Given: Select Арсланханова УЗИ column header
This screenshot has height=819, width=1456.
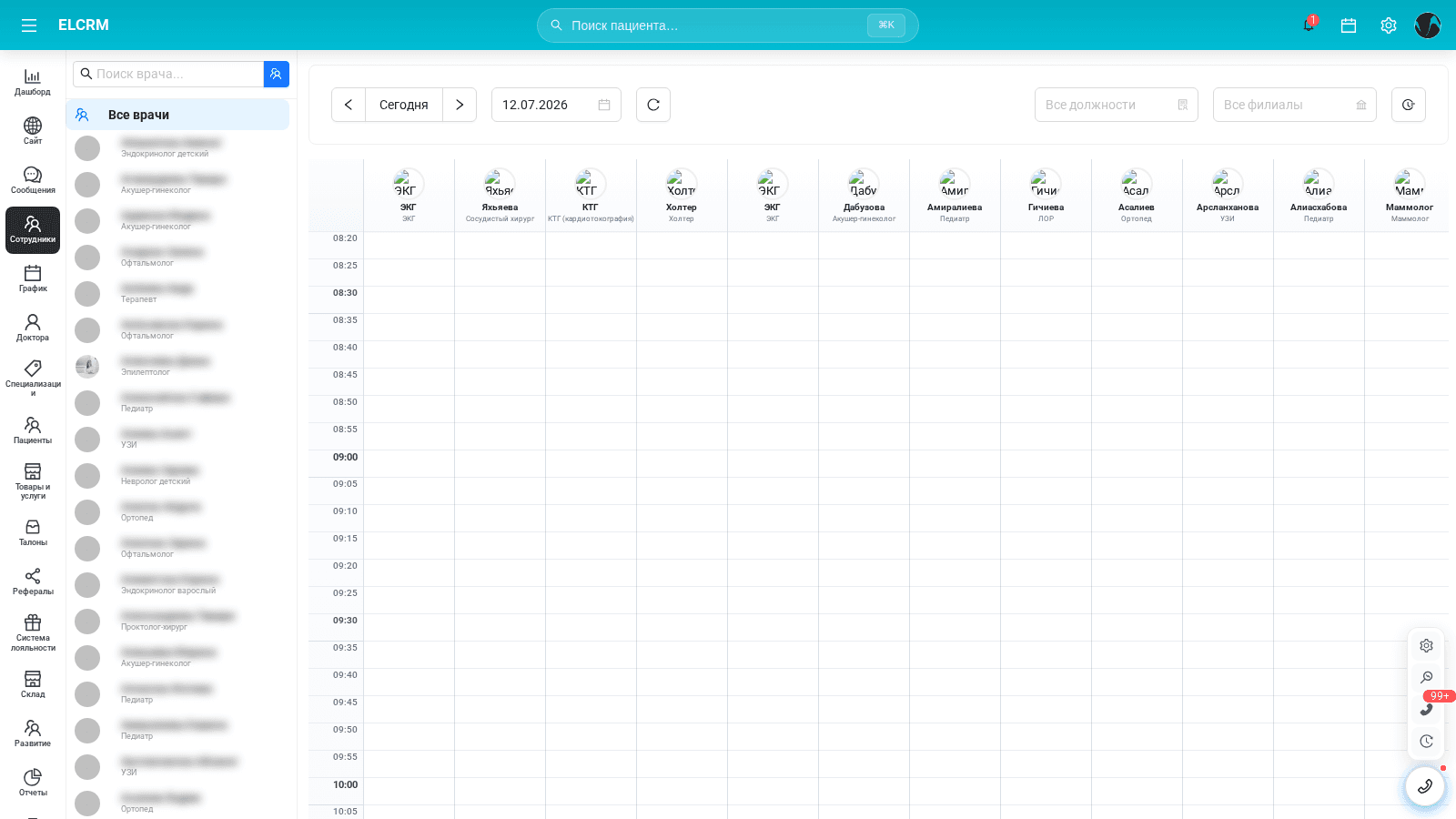Looking at the screenshot, I should [x=1228, y=196].
